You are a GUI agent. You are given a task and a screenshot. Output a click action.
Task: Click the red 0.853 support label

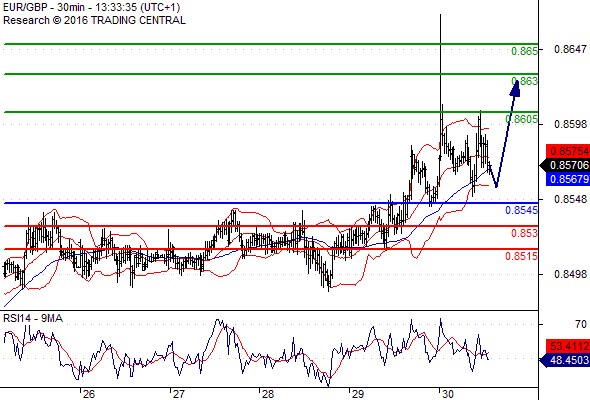coord(524,233)
